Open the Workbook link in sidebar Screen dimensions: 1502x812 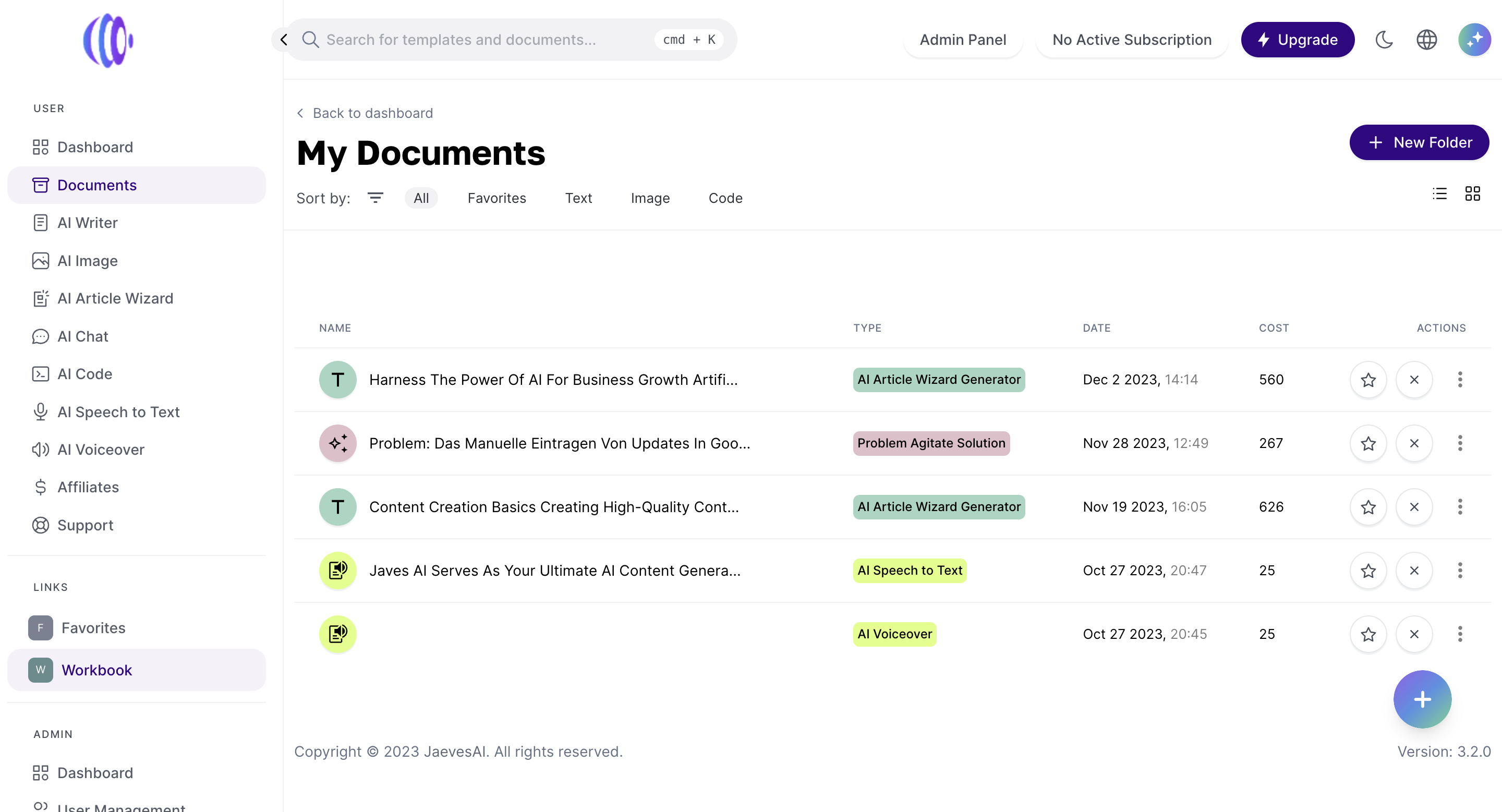137,670
